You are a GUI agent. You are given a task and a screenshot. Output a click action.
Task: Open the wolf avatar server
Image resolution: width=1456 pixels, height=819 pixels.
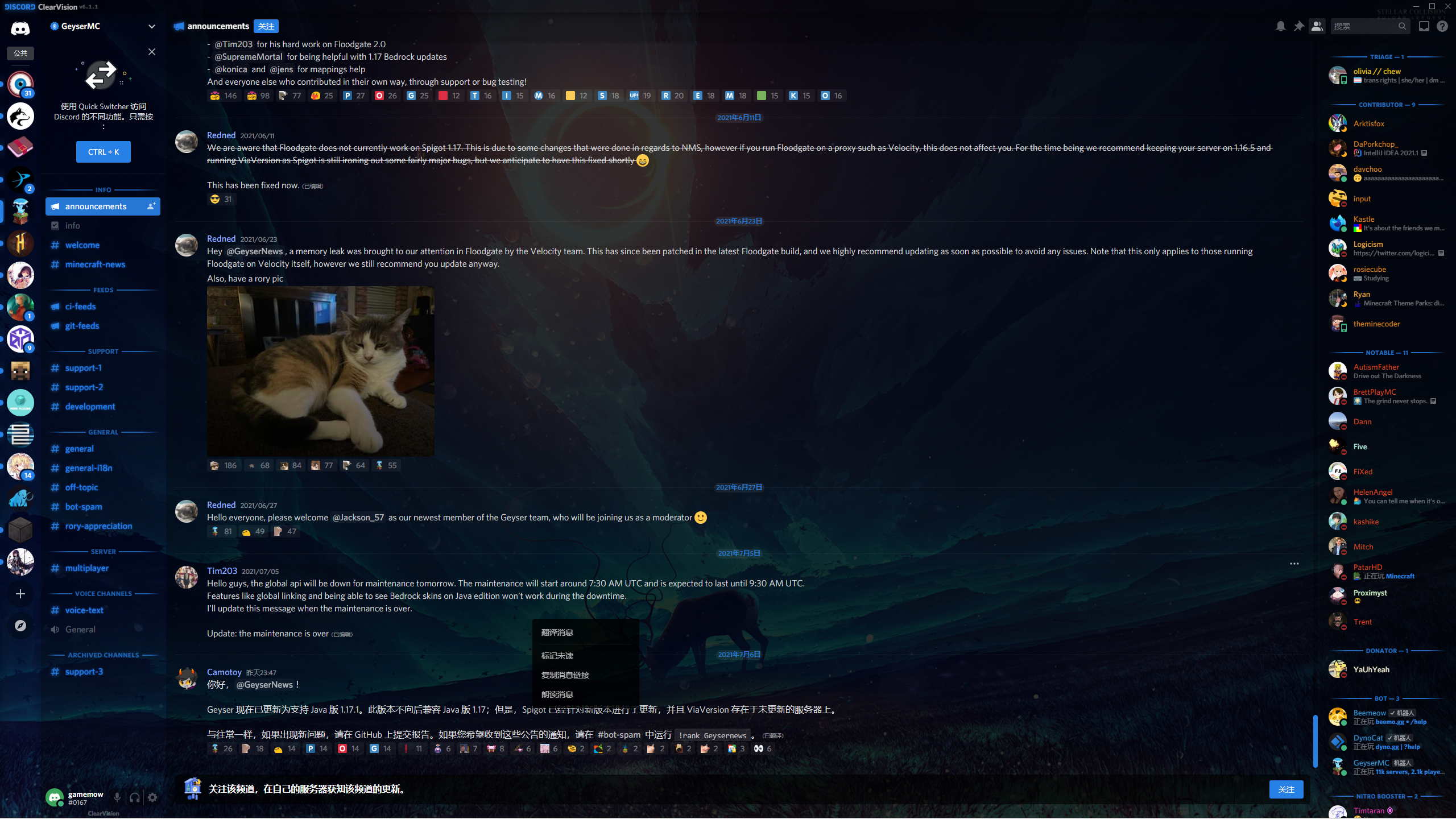pos(20,116)
